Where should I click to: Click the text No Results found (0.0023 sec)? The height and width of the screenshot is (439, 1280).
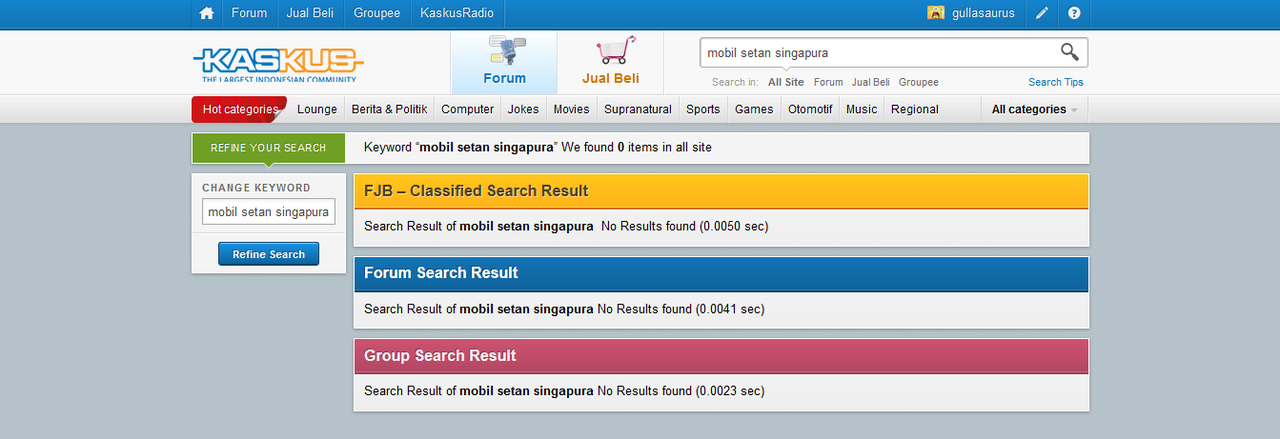pos(680,391)
